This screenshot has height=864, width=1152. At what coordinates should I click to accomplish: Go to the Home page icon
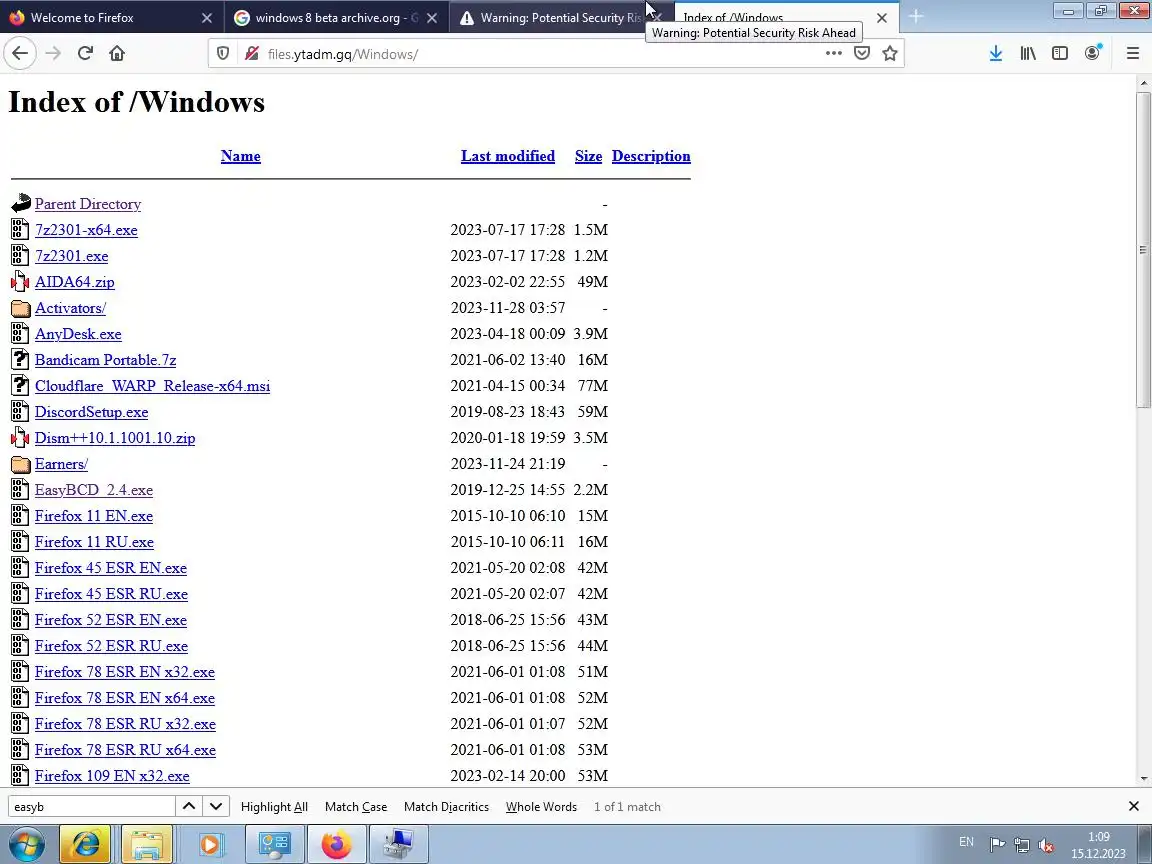[117, 54]
